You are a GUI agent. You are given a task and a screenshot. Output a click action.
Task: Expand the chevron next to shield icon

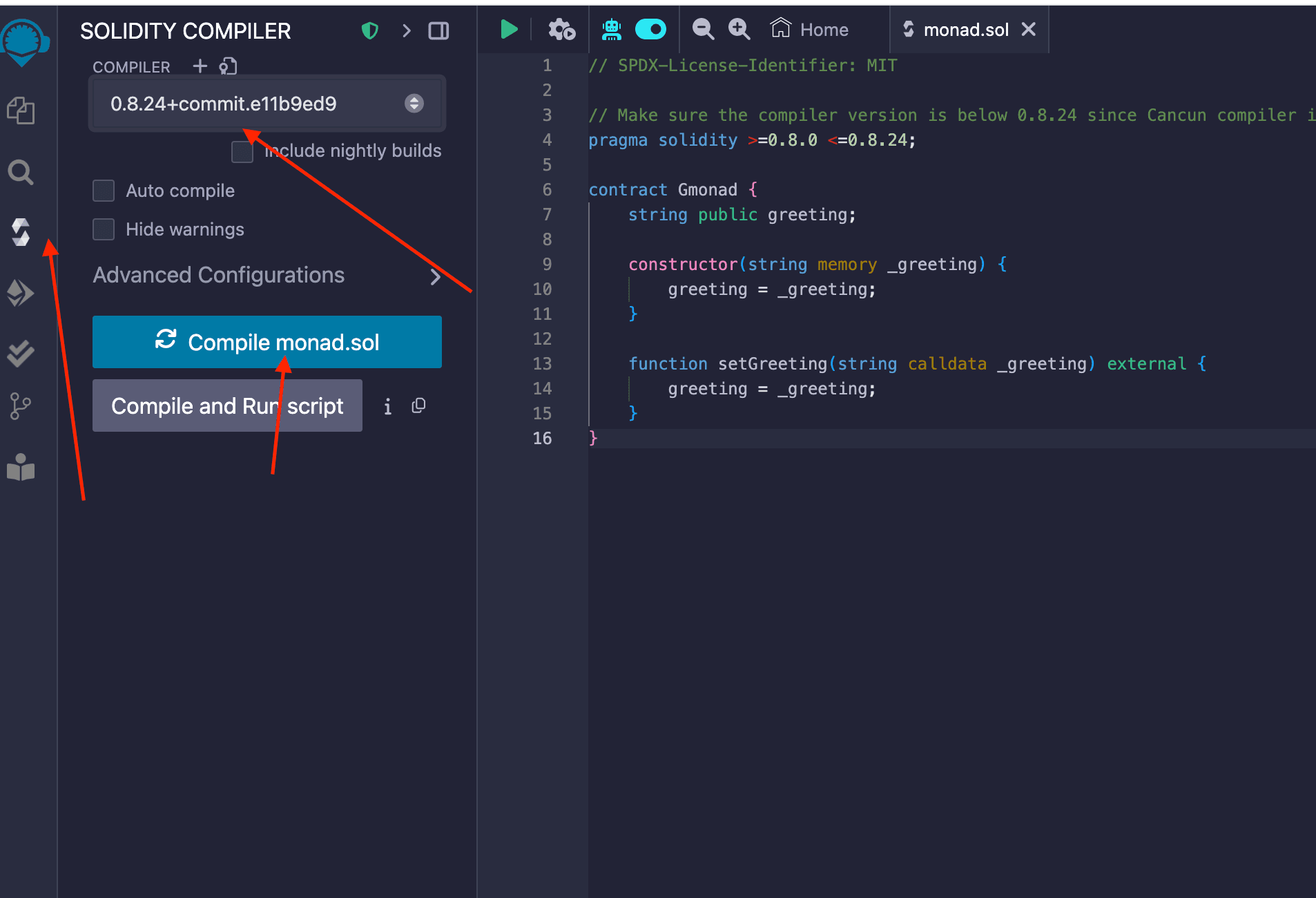click(x=406, y=30)
